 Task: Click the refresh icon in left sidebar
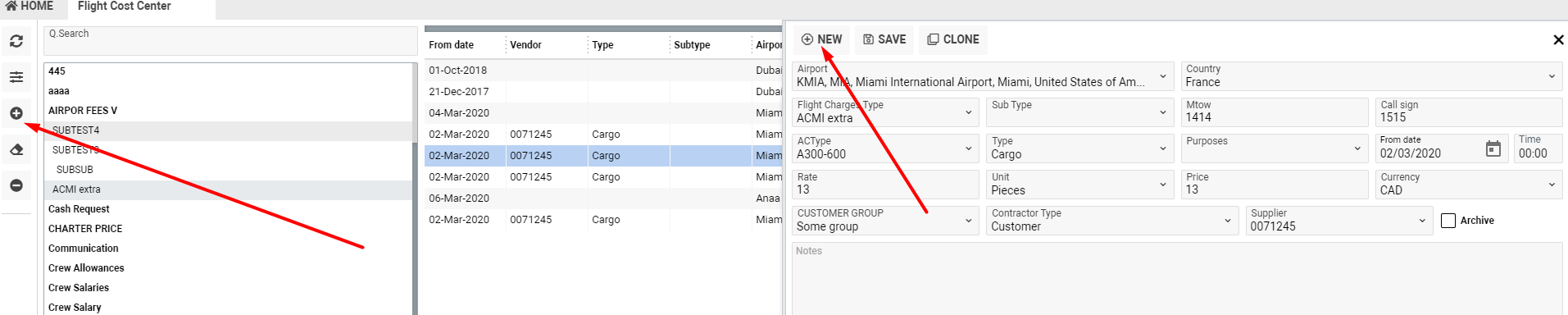click(x=16, y=41)
